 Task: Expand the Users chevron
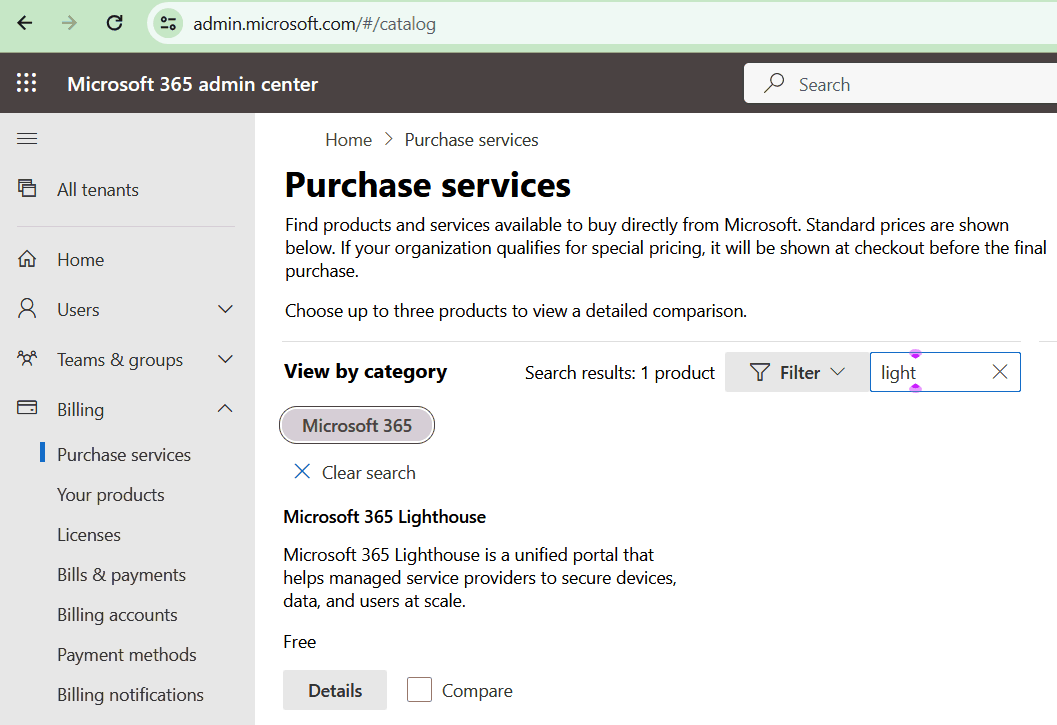[x=225, y=309]
